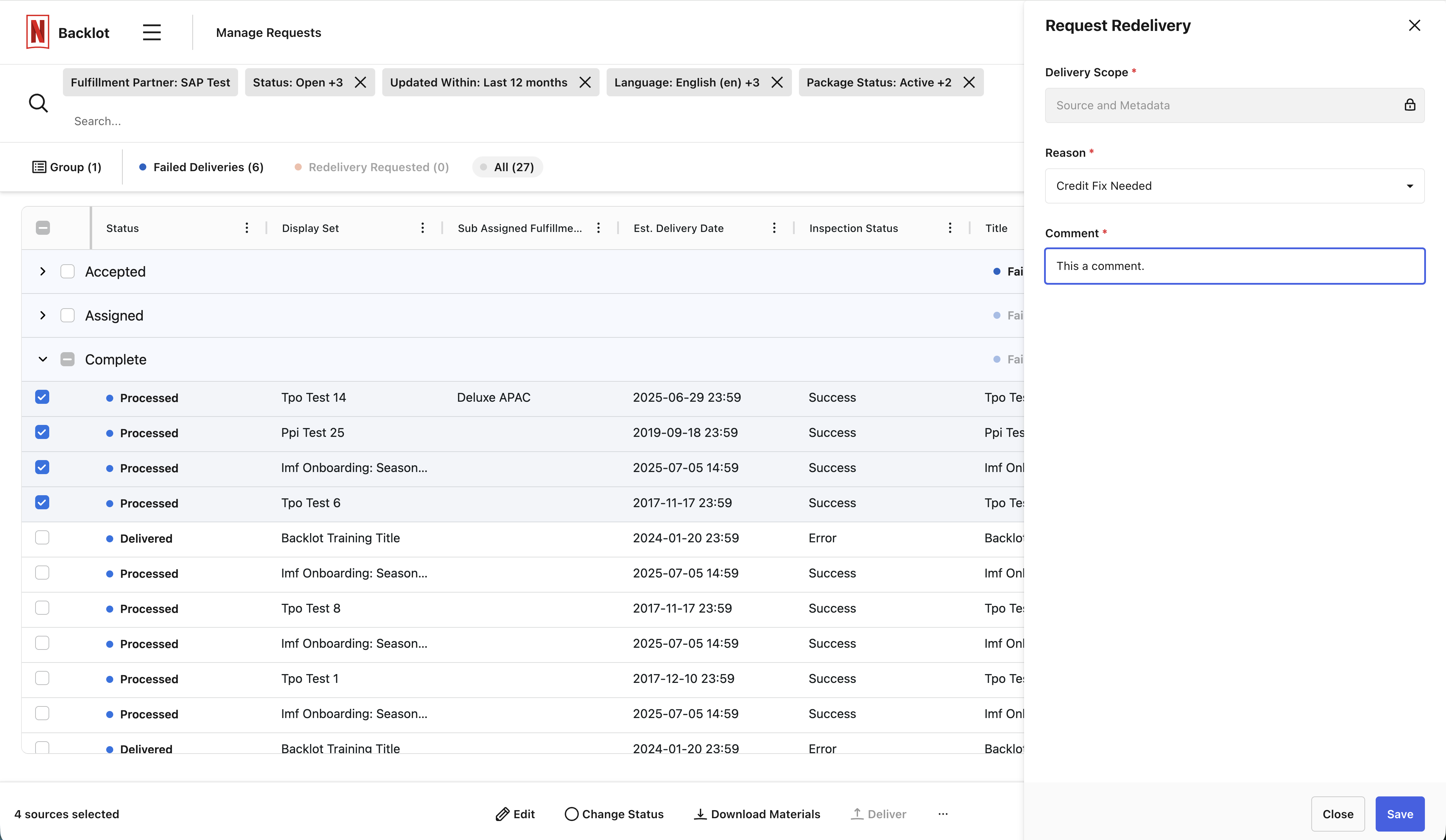Check the Accepted group checkbox
The width and height of the screenshot is (1446, 840).
[x=68, y=272]
